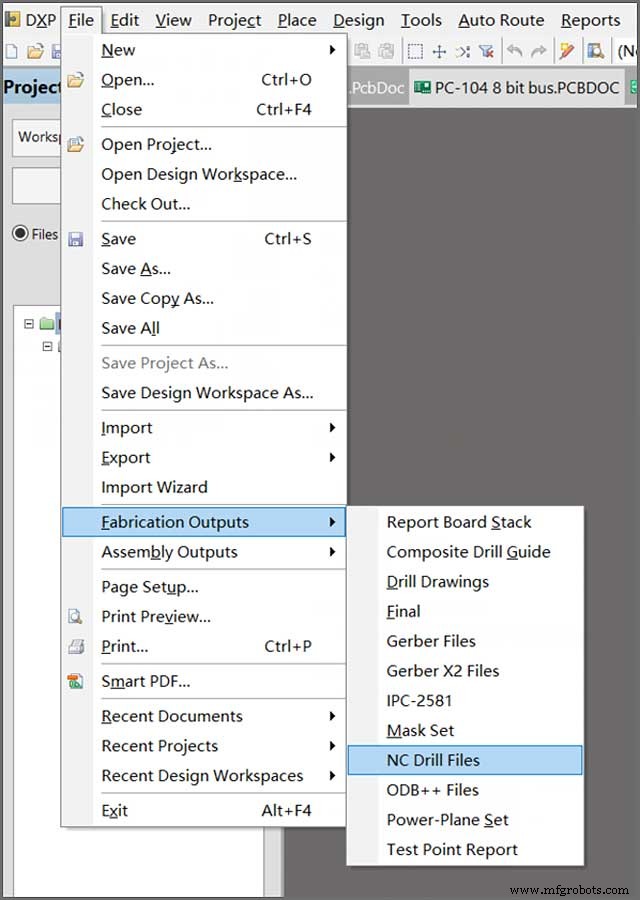Click the DXP system menu button
This screenshot has height=900, width=640.
point(31,20)
